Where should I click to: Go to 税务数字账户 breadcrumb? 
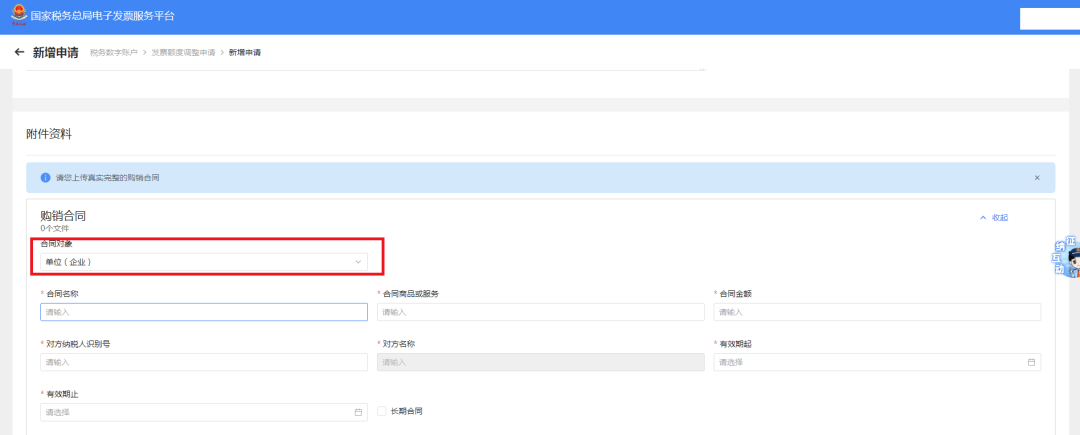coord(114,53)
